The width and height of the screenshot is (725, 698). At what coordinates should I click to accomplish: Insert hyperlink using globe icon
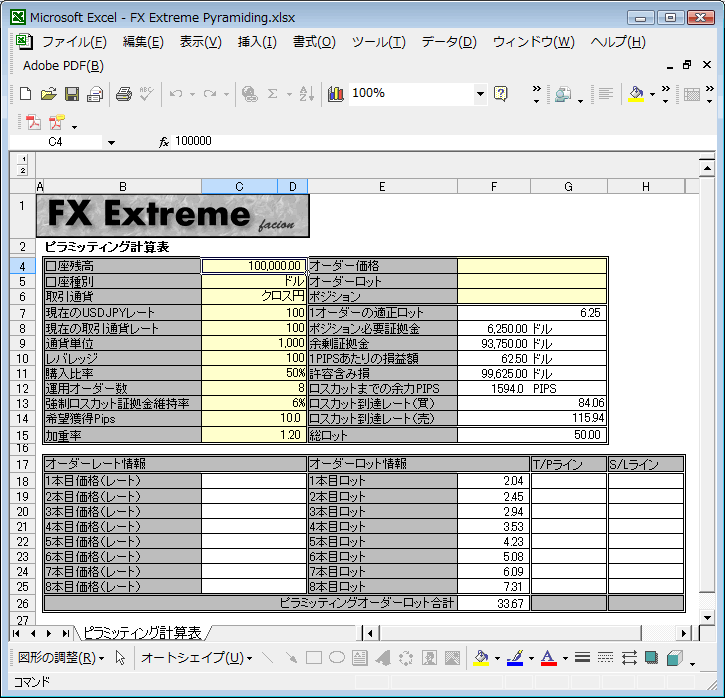(250, 94)
